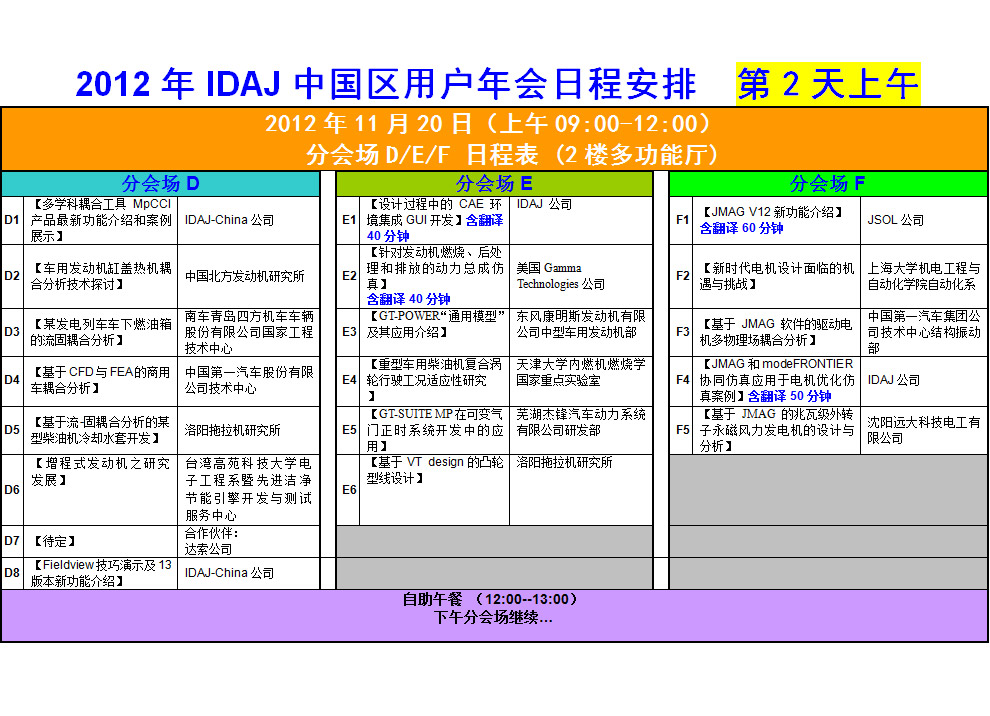Click the blue "40 分钟" note in row E1
This screenshot has width=990, height=716.
pos(388,236)
